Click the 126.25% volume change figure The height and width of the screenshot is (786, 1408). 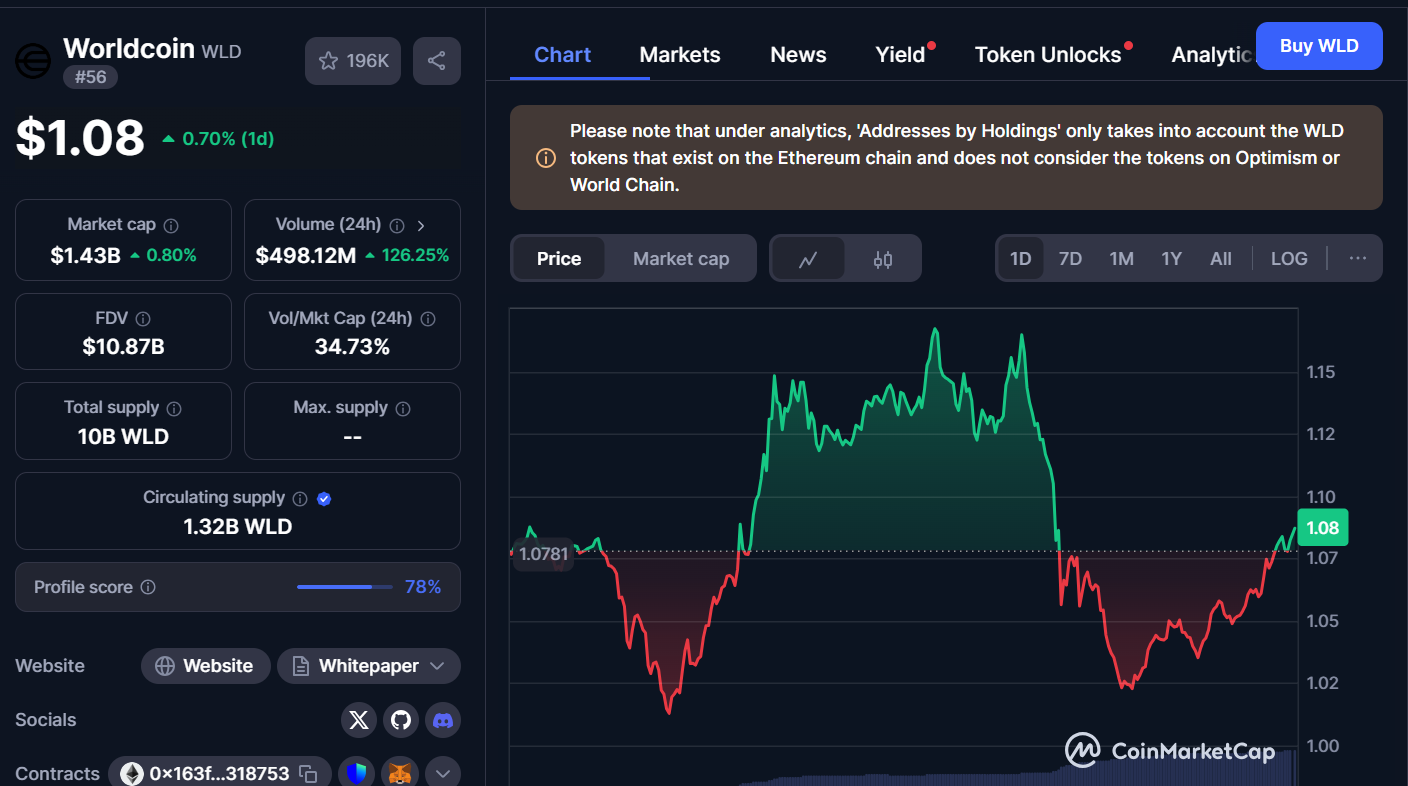tap(407, 255)
